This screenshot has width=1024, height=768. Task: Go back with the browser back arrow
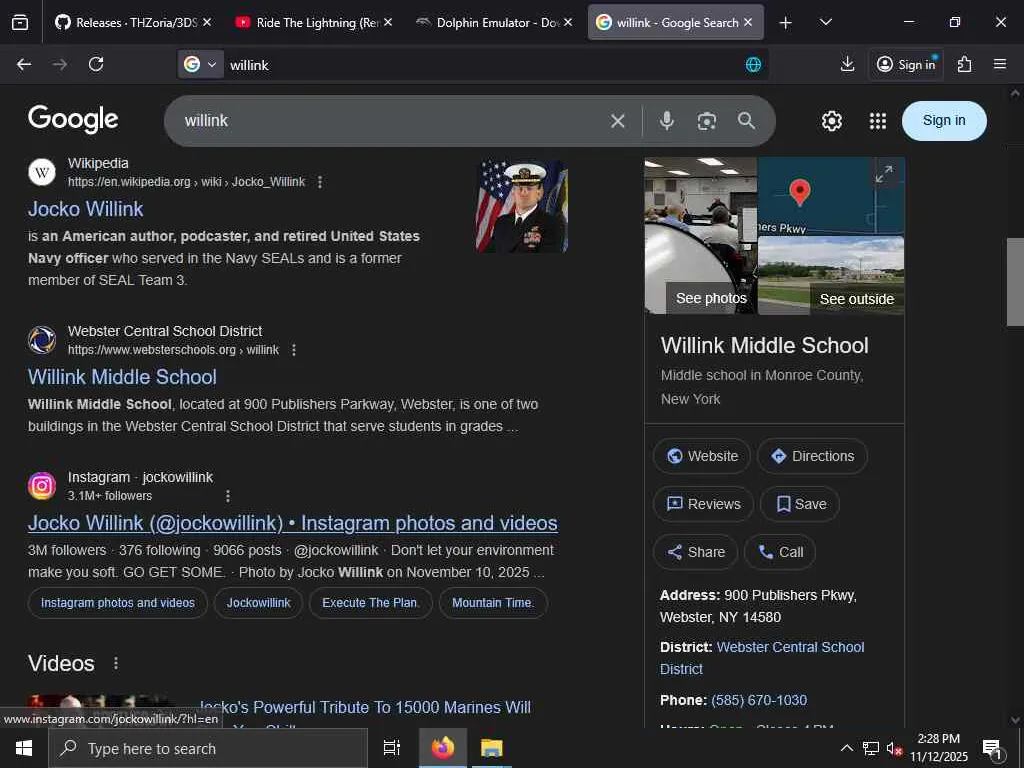24,64
